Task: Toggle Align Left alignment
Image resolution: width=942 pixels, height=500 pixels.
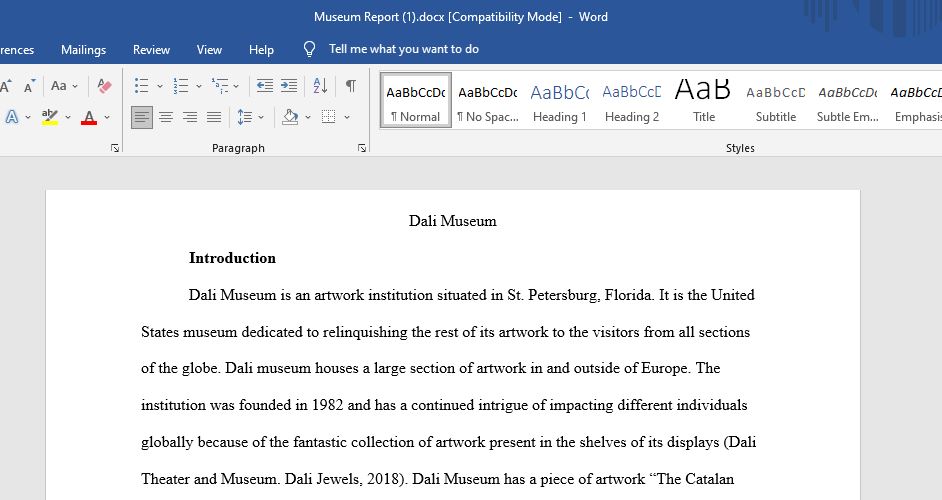Action: point(142,117)
